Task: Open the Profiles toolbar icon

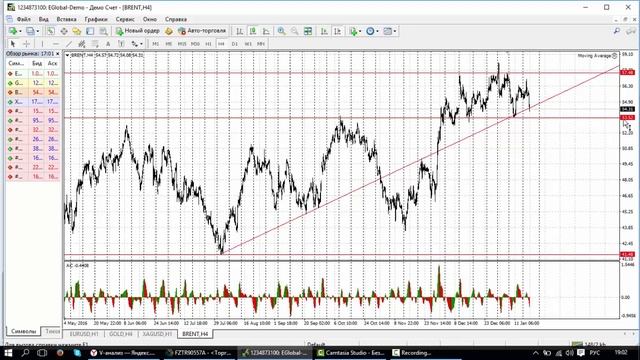Action: tap(31, 31)
